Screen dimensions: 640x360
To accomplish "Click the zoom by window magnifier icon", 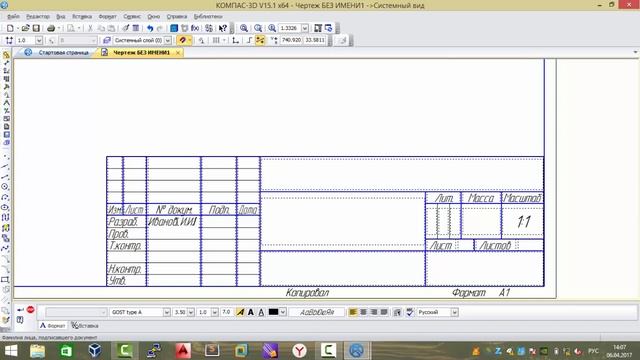I will coord(258,28).
